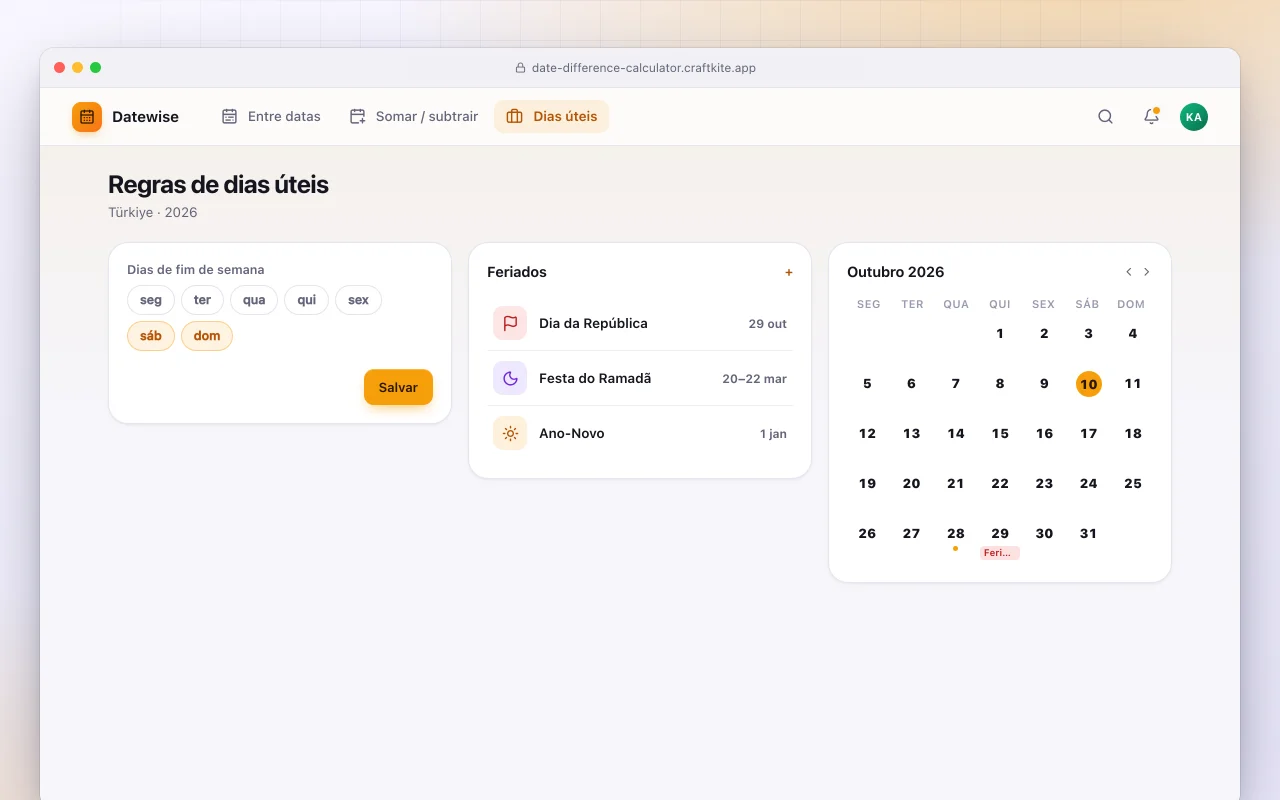Open the KA user avatar
The image size is (1280, 800).
pos(1193,117)
